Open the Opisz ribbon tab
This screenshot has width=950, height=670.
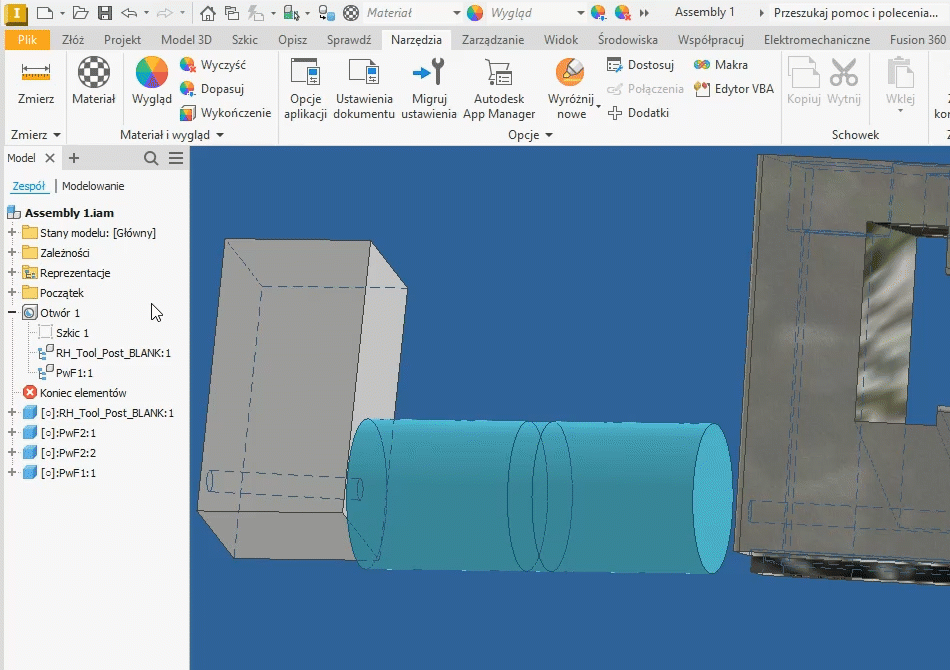(x=293, y=40)
